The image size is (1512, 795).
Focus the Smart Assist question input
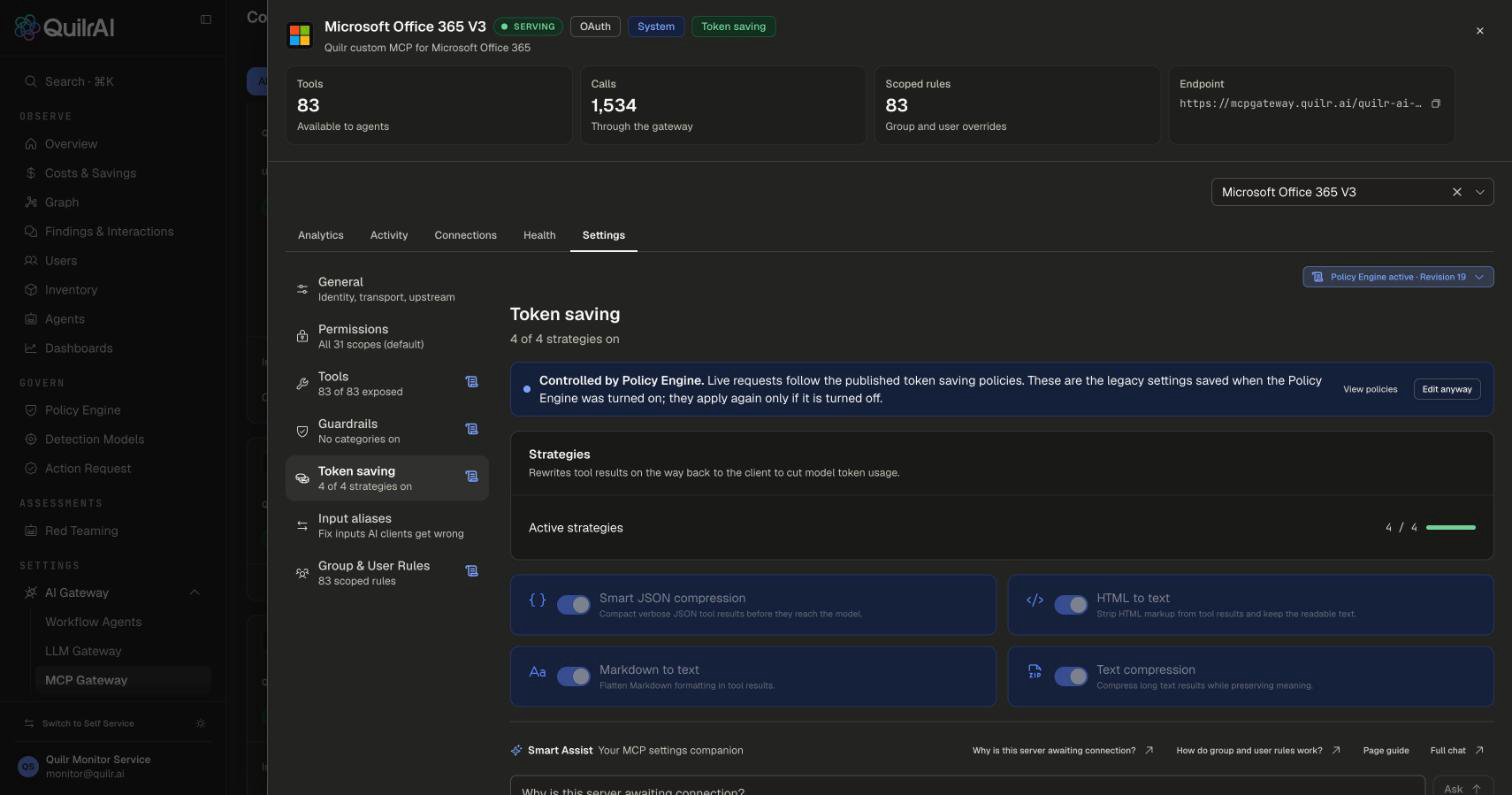coord(967,786)
